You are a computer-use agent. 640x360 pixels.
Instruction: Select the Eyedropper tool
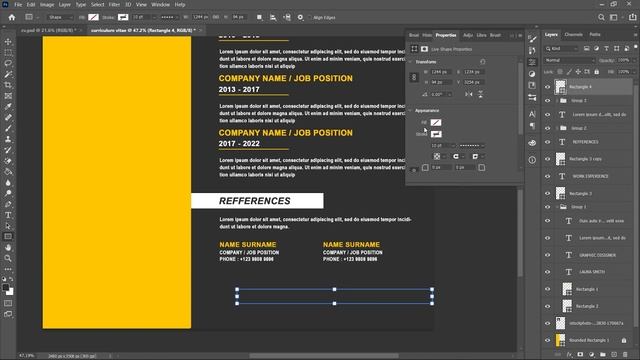(x=8, y=107)
